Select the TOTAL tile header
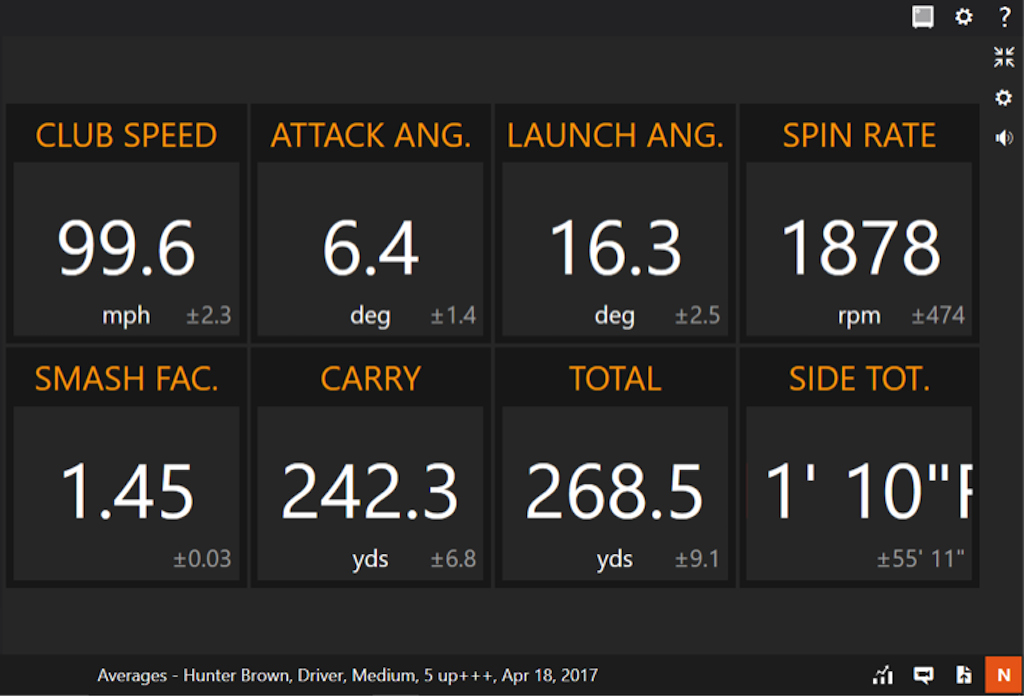 coord(615,379)
